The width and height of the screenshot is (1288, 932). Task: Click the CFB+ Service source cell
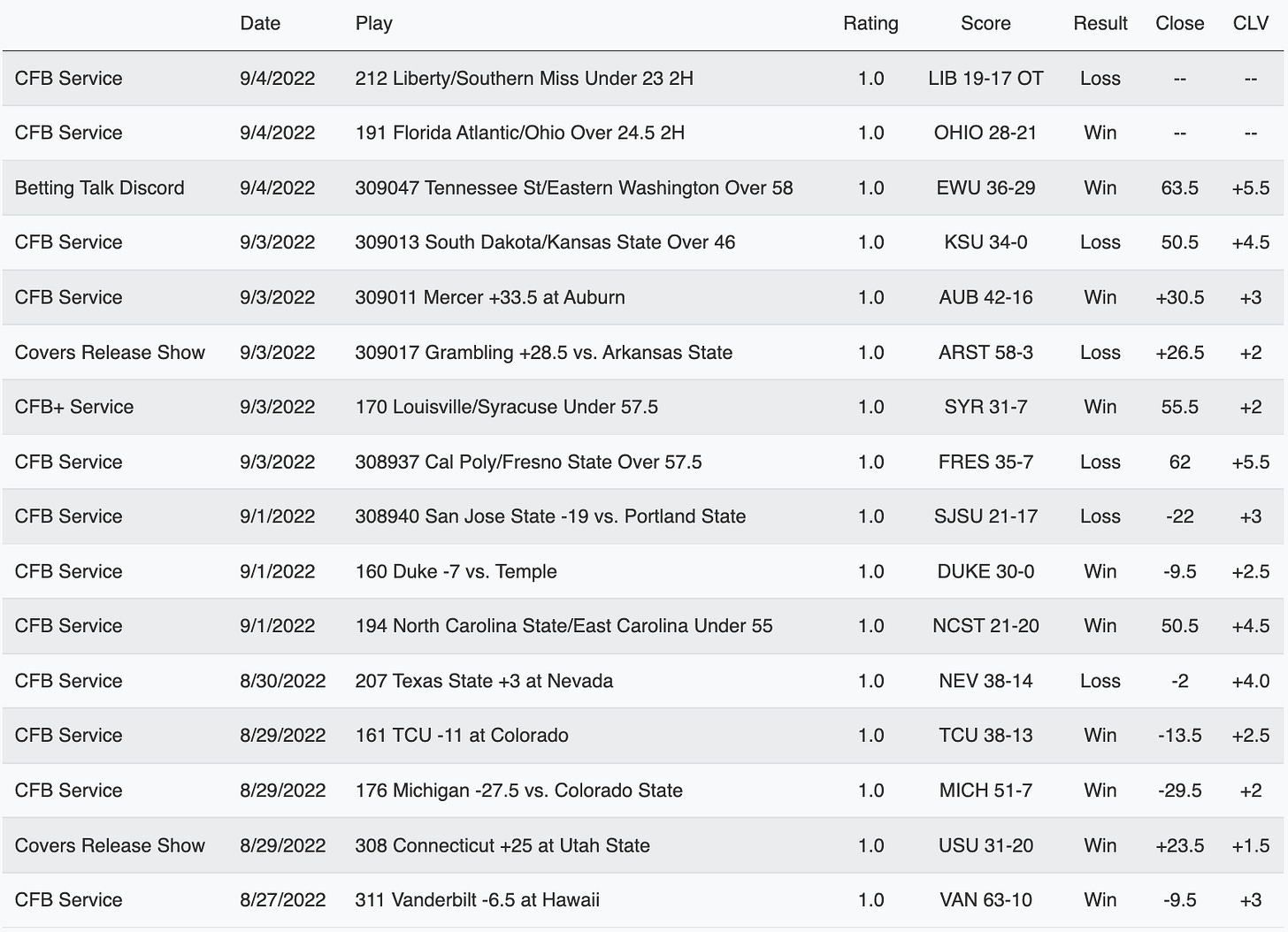[74, 408]
